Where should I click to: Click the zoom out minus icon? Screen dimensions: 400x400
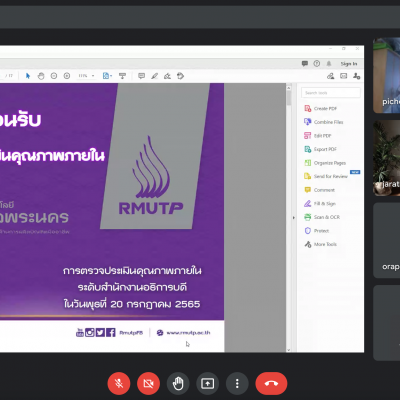pos(54,76)
